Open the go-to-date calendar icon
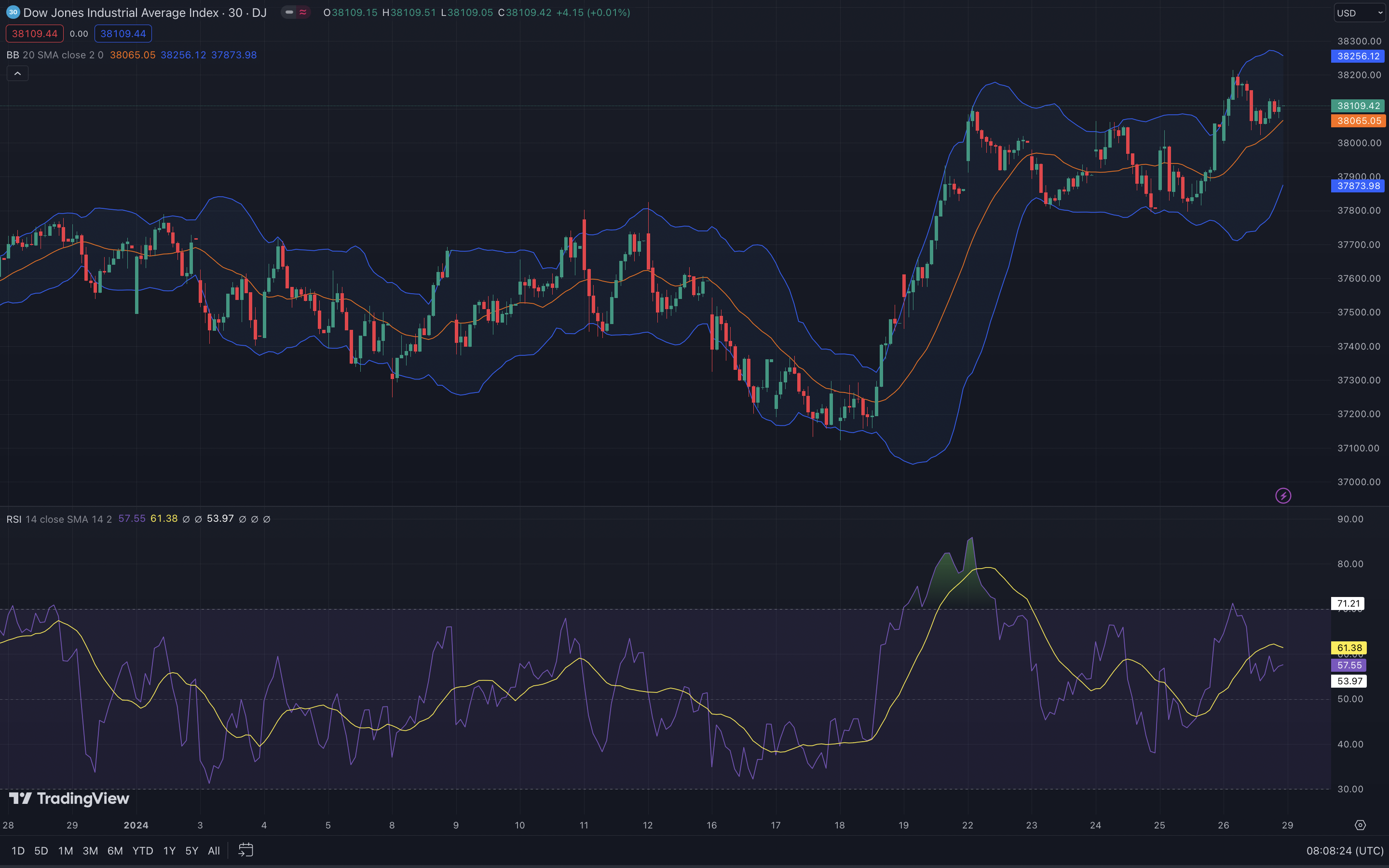 tap(245, 850)
